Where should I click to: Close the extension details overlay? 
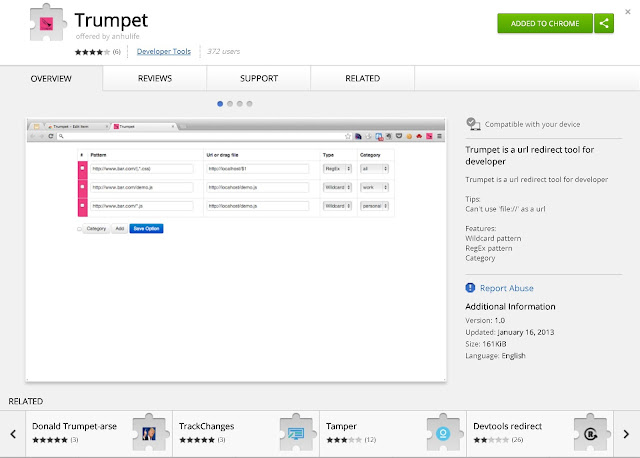tap(628, 12)
